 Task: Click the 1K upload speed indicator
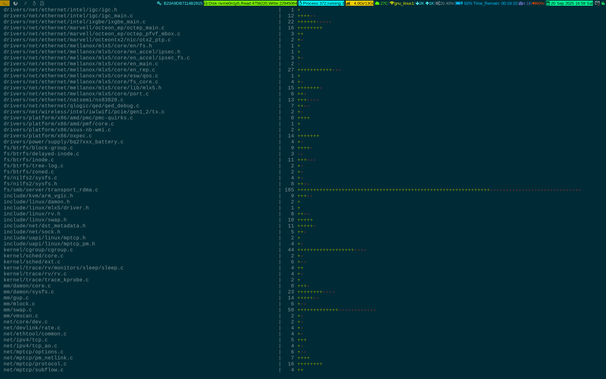430,3
